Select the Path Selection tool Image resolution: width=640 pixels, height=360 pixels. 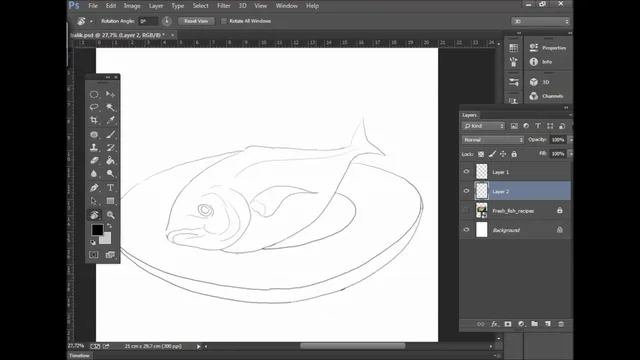(94, 201)
